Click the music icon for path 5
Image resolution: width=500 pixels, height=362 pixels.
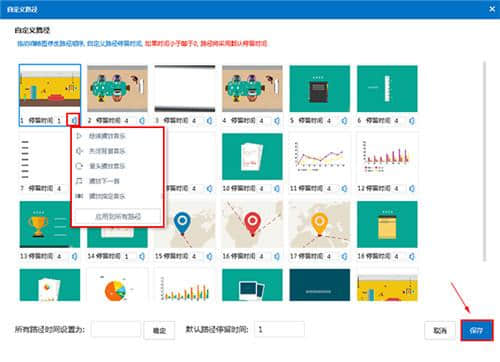pyautogui.click(x=344, y=121)
